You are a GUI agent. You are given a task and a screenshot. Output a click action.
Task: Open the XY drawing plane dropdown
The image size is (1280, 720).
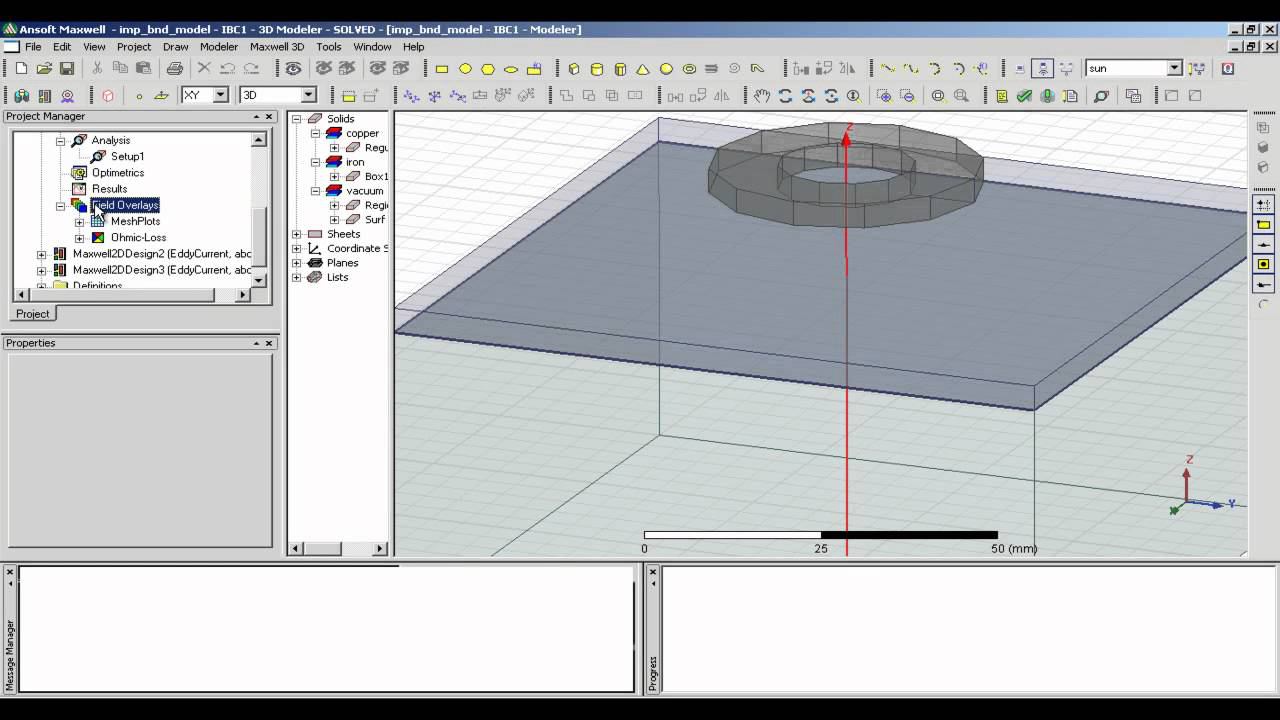click(x=220, y=95)
